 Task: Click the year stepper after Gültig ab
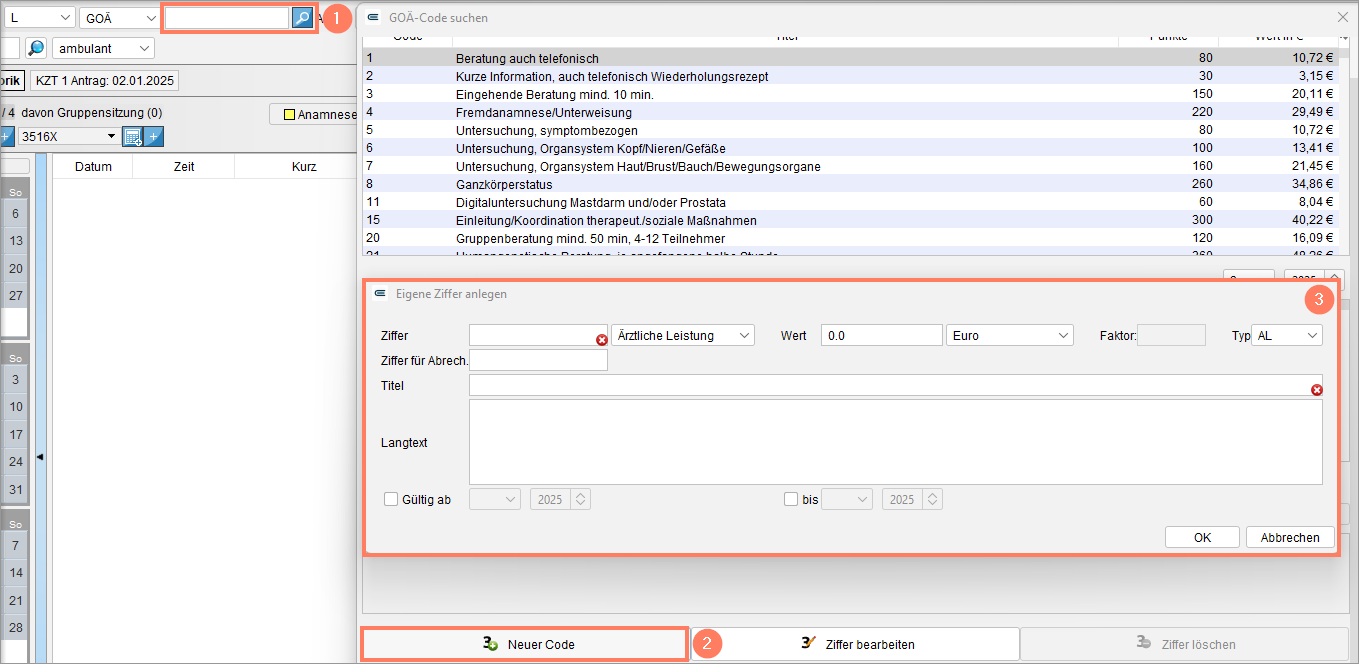tap(581, 499)
